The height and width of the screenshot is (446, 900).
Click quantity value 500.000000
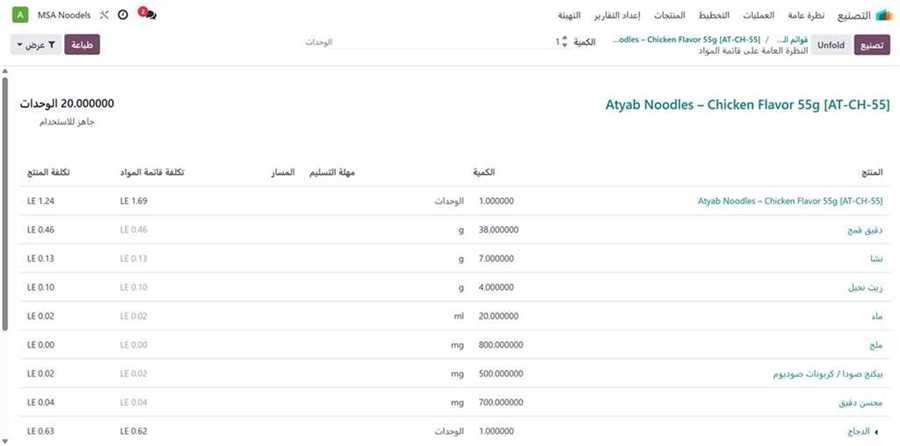(501, 373)
